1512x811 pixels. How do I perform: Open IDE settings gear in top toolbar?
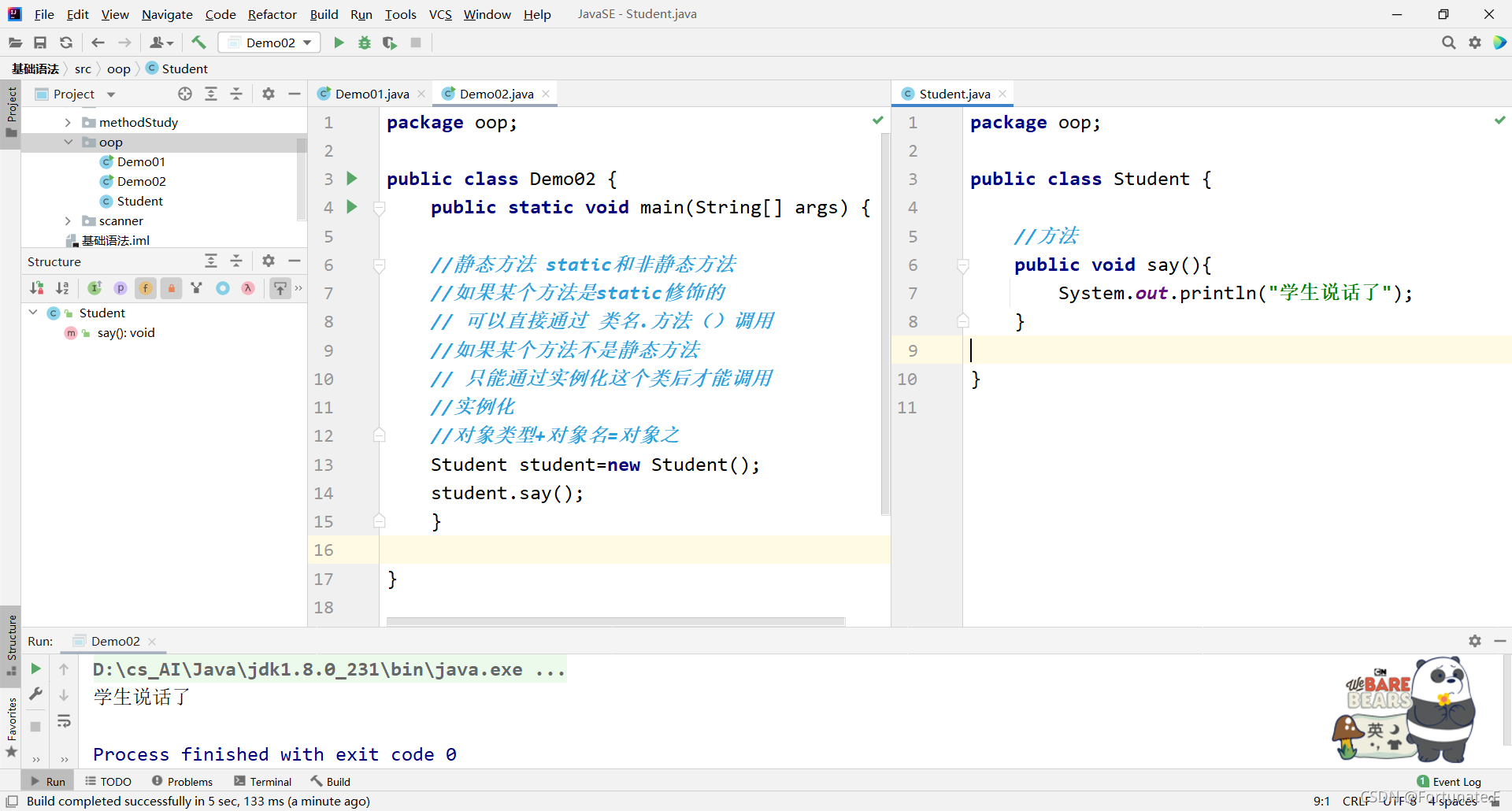(1475, 43)
